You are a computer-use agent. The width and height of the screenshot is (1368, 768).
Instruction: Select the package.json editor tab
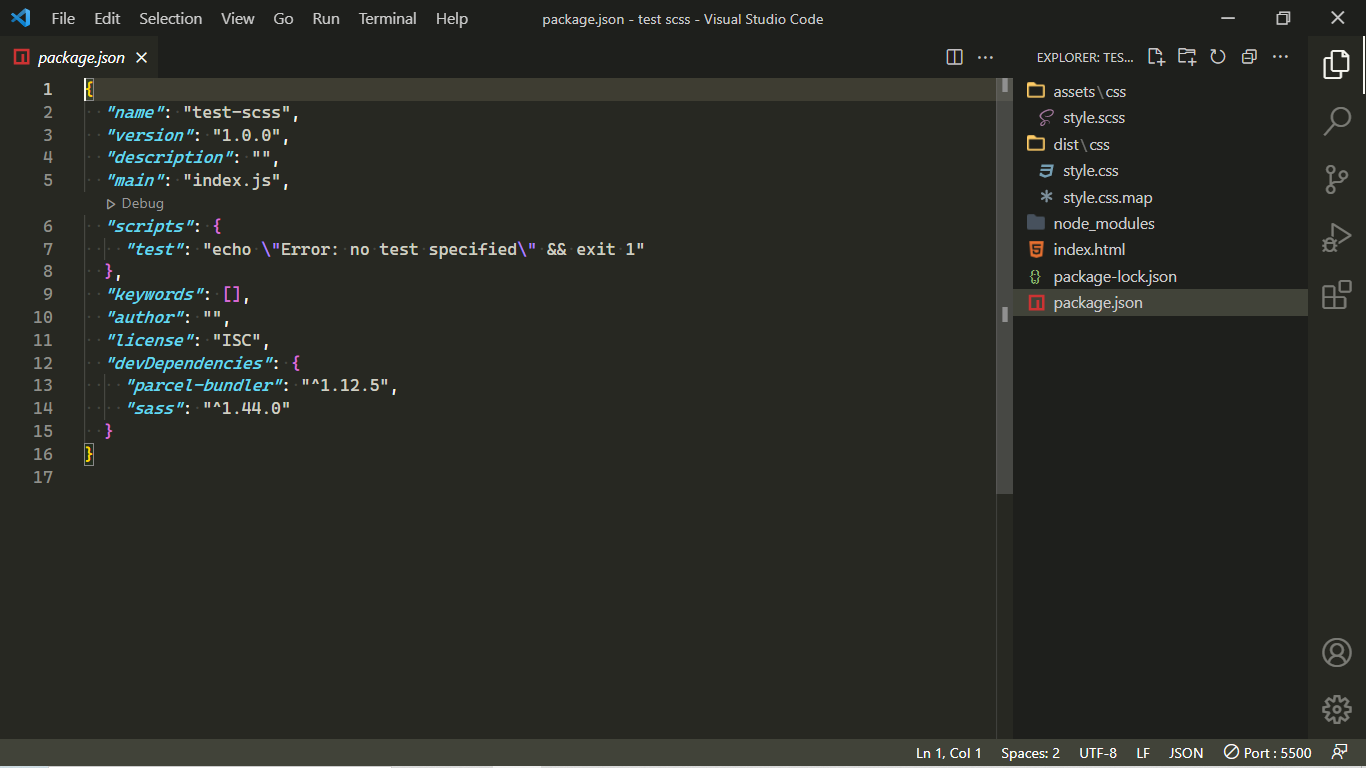point(80,58)
